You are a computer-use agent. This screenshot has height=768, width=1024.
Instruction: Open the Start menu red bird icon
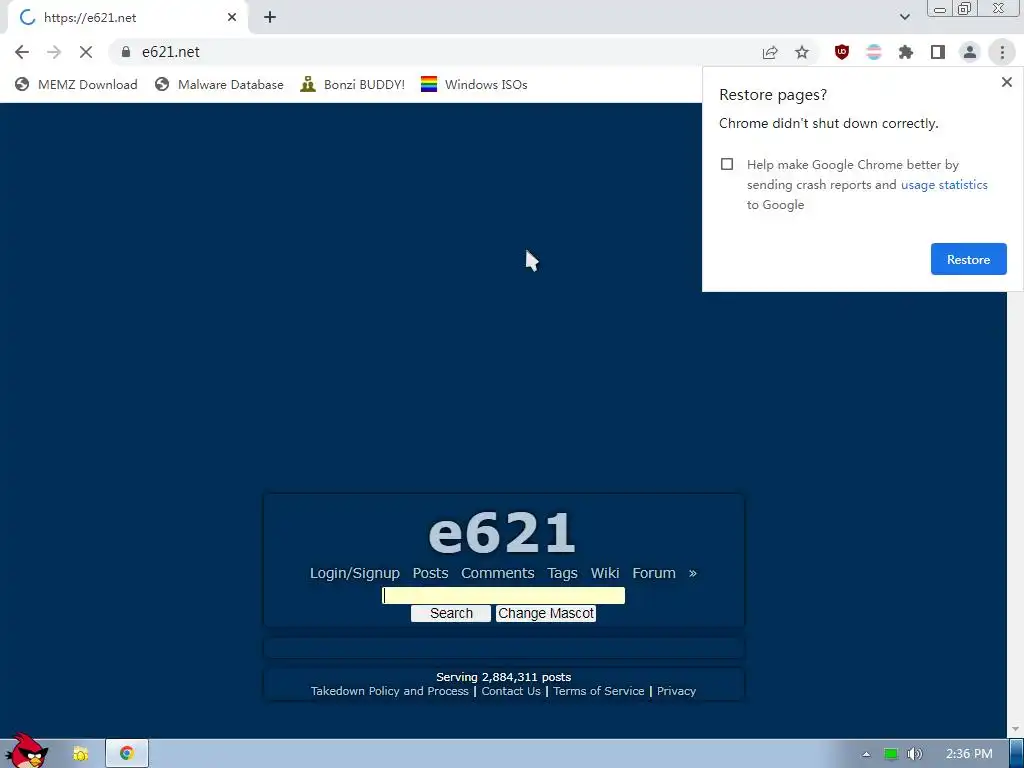26,751
